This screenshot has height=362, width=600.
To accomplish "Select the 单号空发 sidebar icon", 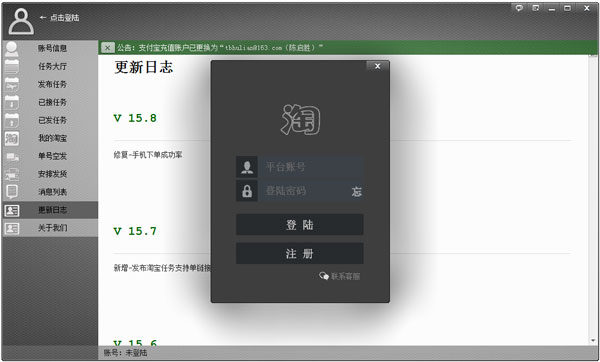I will click(12, 157).
